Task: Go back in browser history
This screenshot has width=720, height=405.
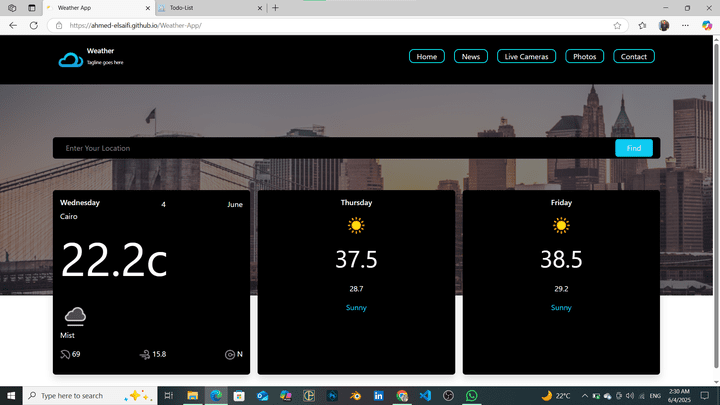Action: (13, 25)
